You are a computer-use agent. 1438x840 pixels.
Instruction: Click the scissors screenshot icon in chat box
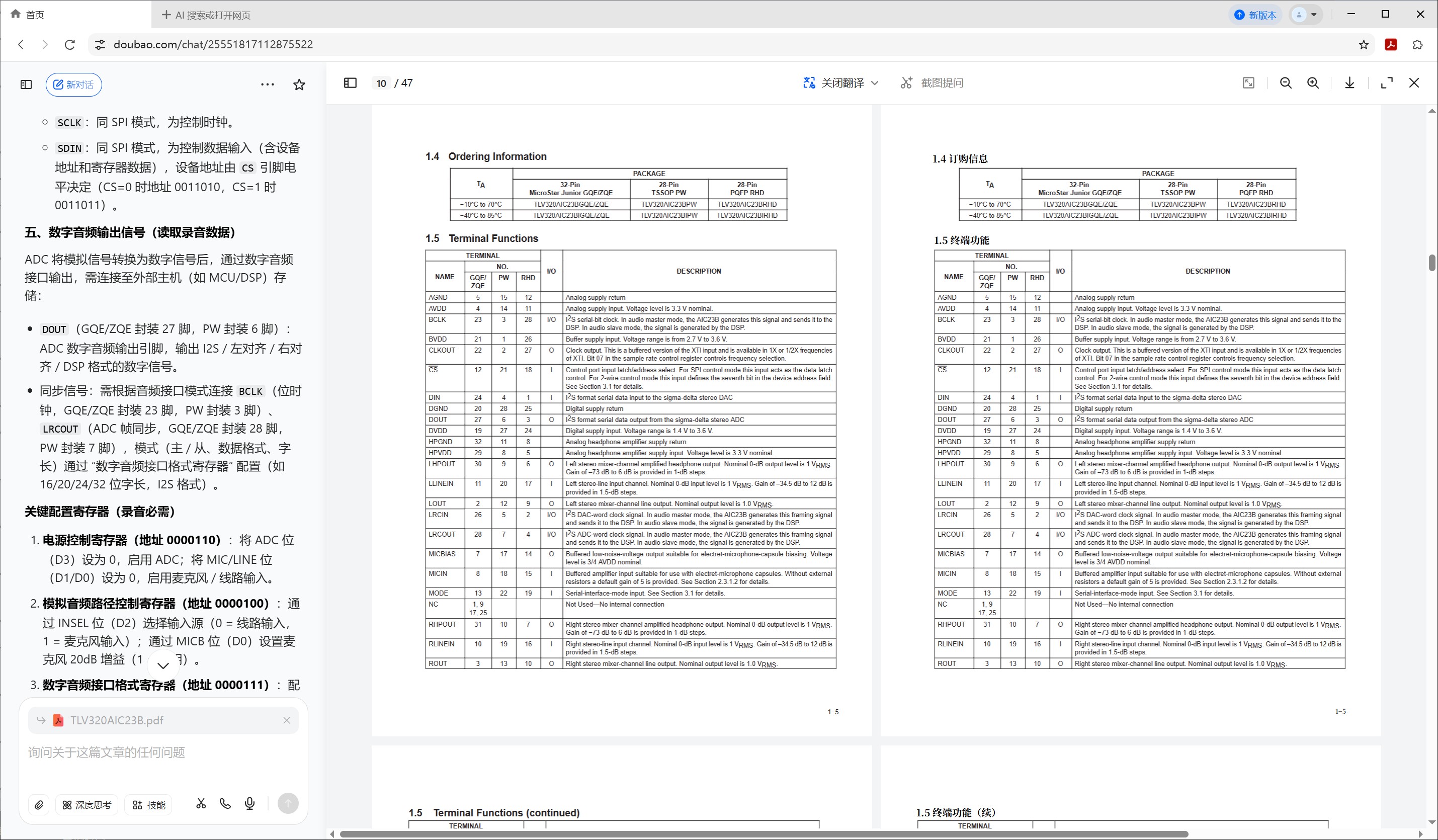click(201, 804)
